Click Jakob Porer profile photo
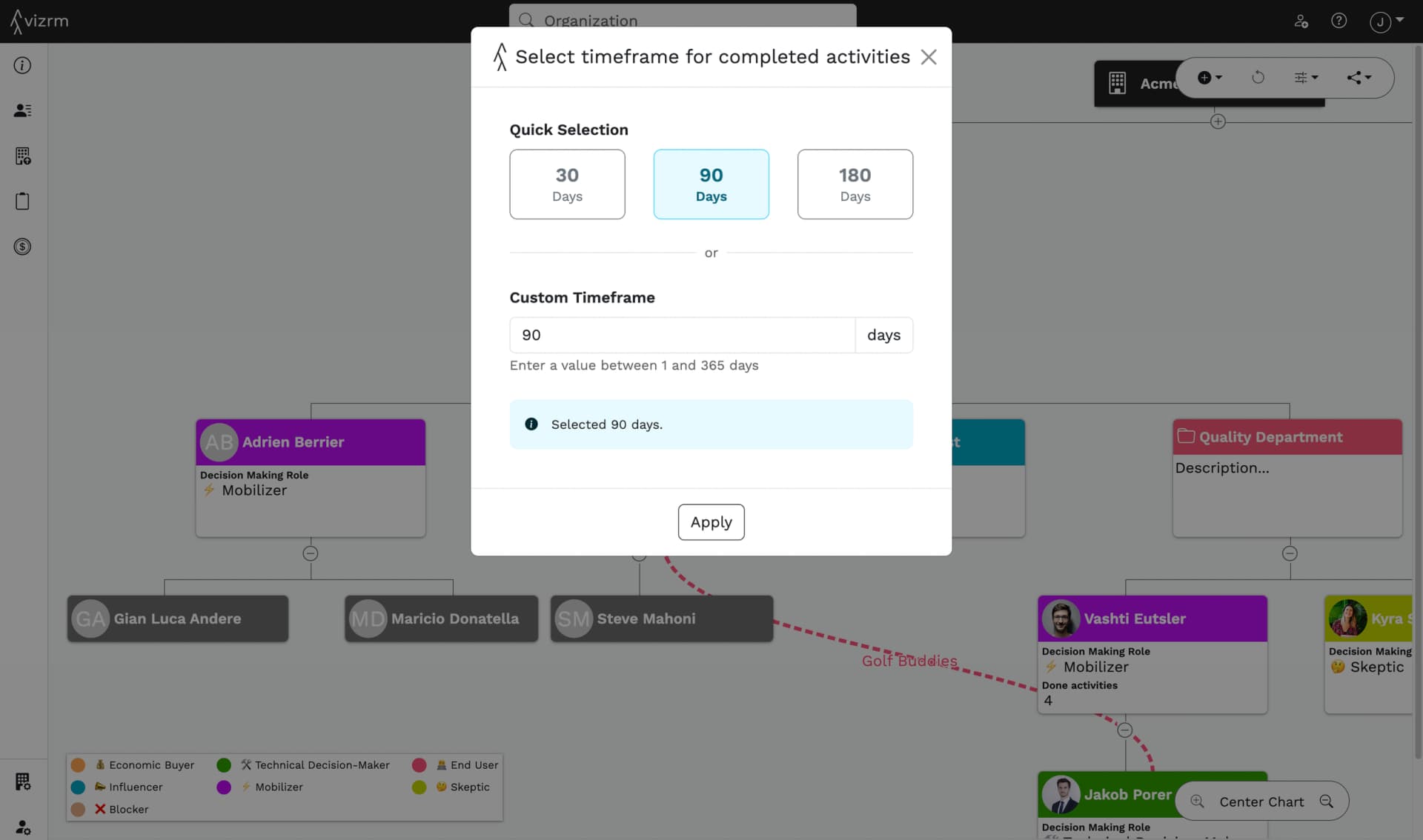Image resolution: width=1423 pixels, height=840 pixels. click(x=1061, y=794)
